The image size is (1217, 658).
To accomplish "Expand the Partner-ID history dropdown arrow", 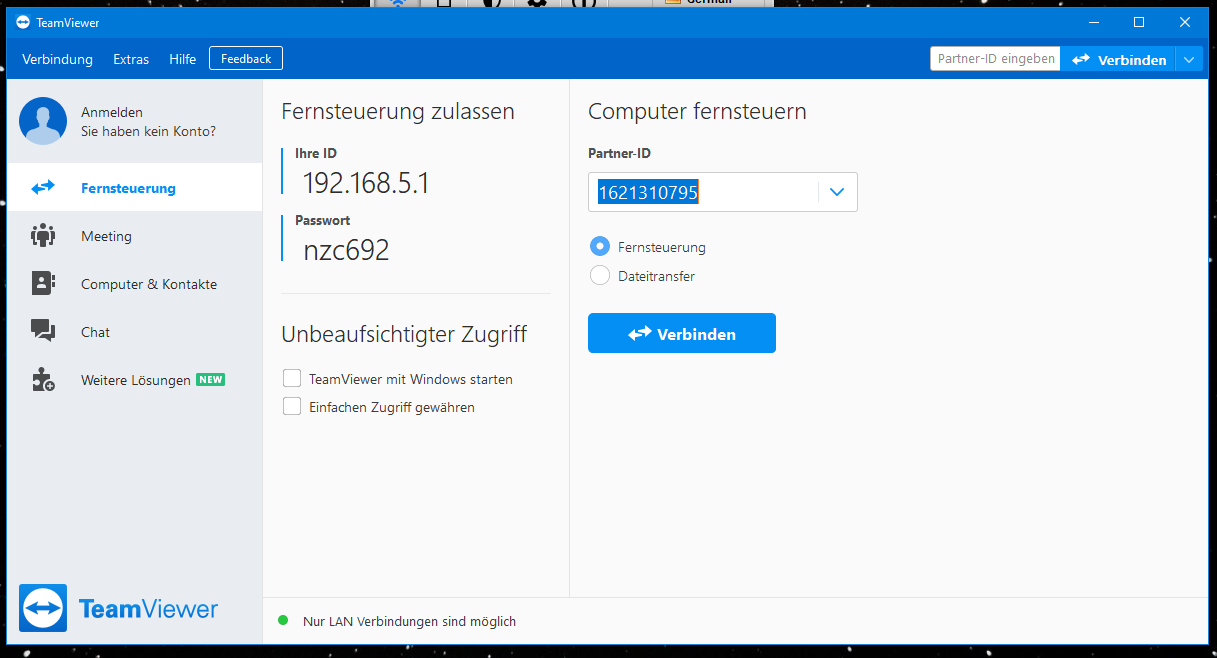I will 838,192.
